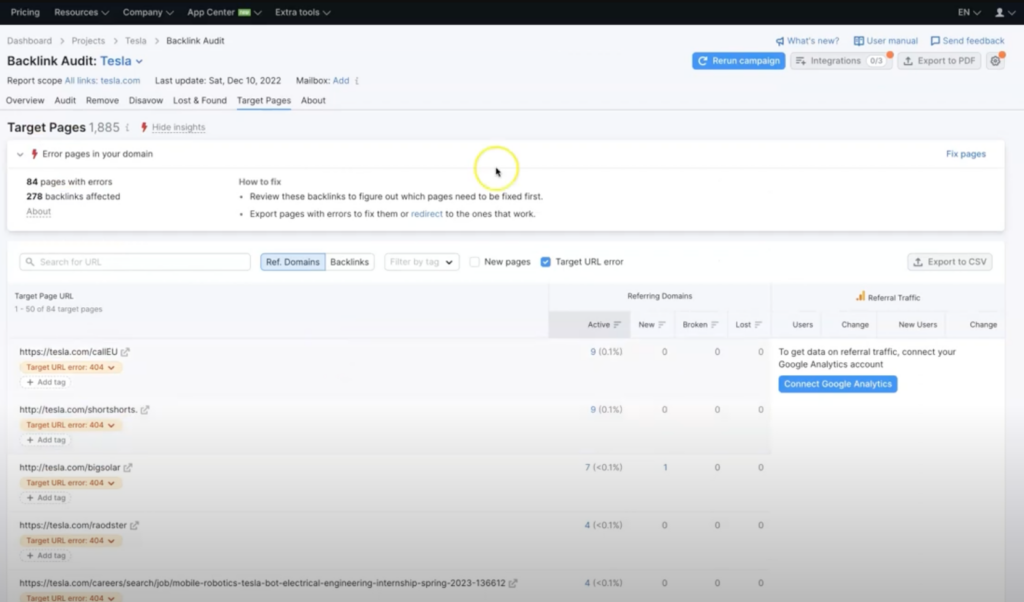This screenshot has height=602, width=1024.
Task: Click new domains count 1 for bigsolar
Action: pos(665,467)
